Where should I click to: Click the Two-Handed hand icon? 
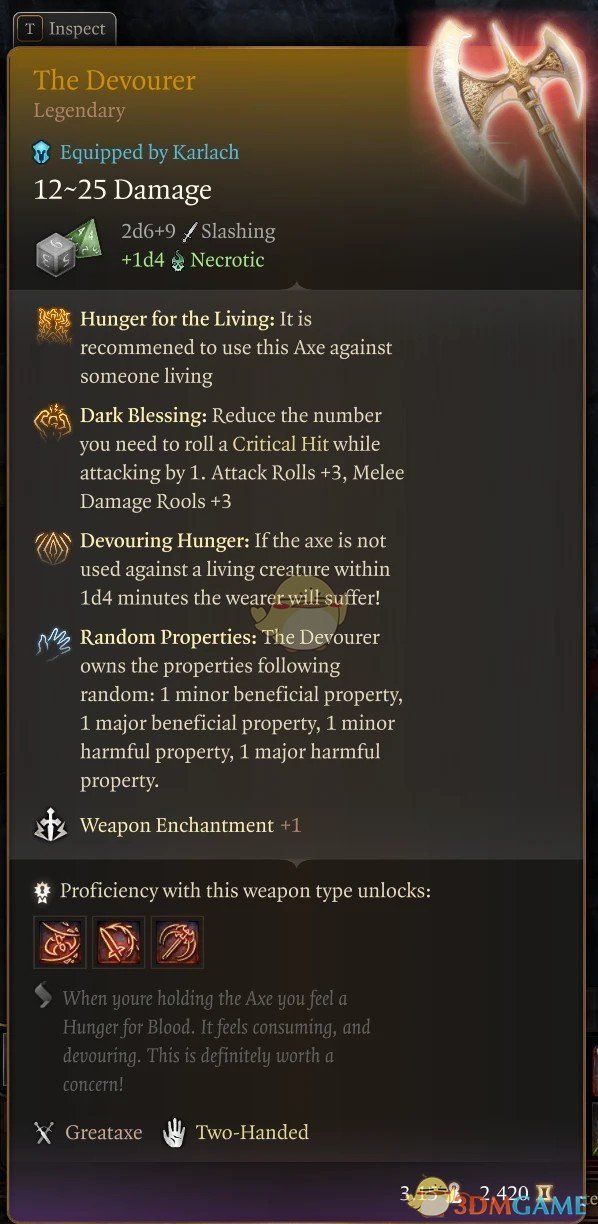coord(175,1132)
